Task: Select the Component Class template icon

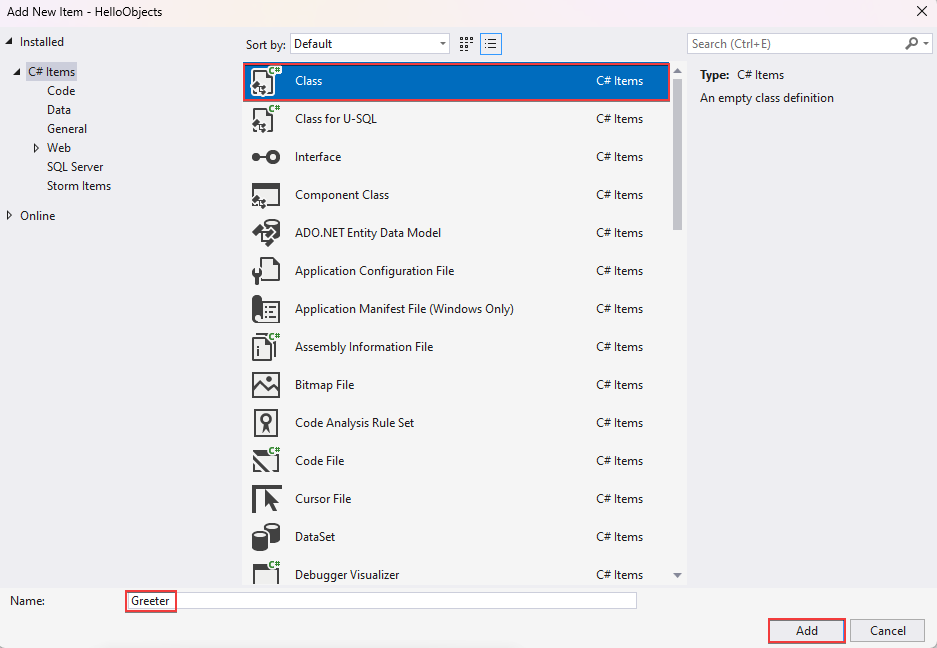Action: click(x=266, y=195)
